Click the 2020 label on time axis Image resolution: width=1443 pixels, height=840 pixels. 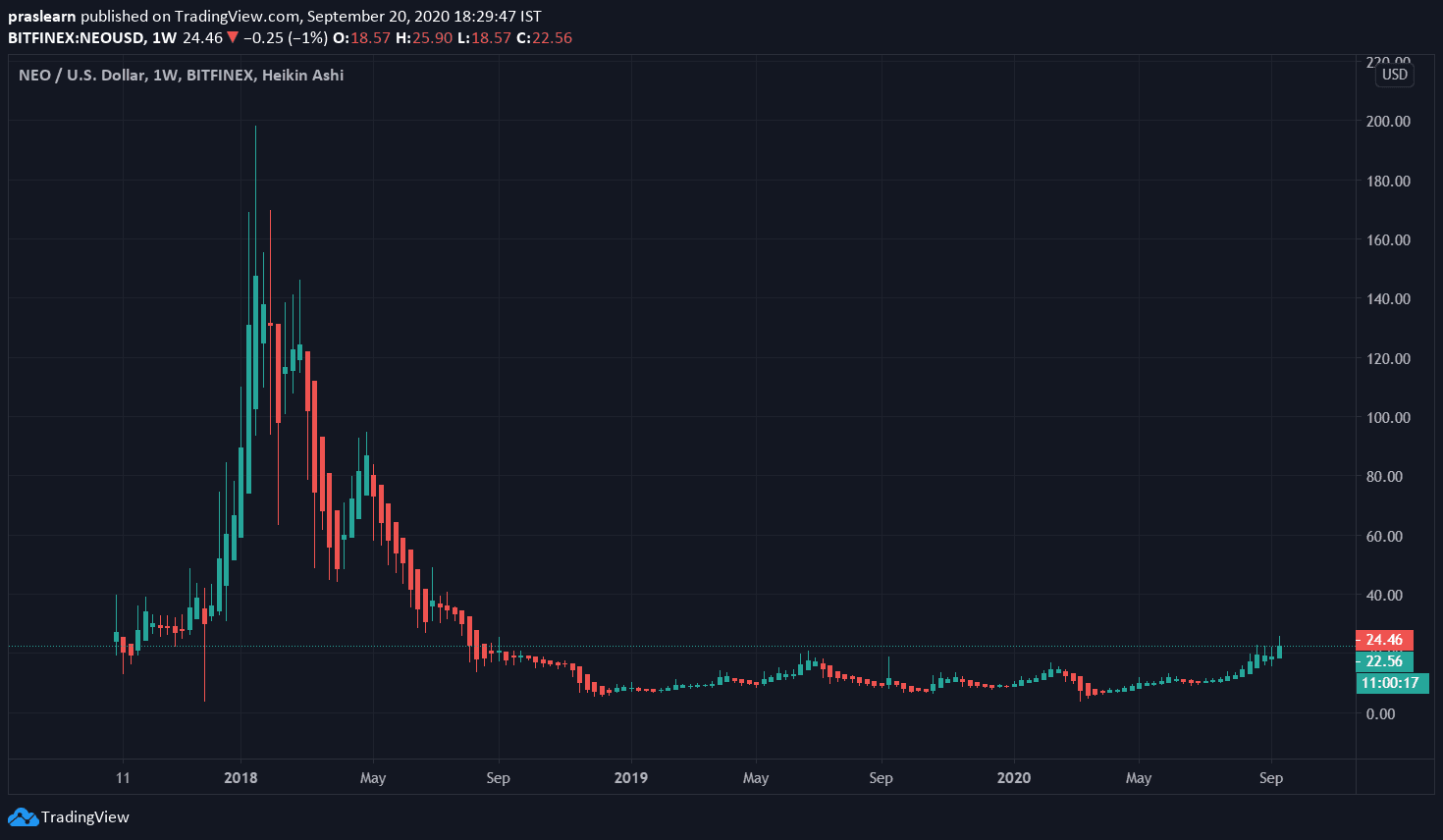click(1013, 778)
